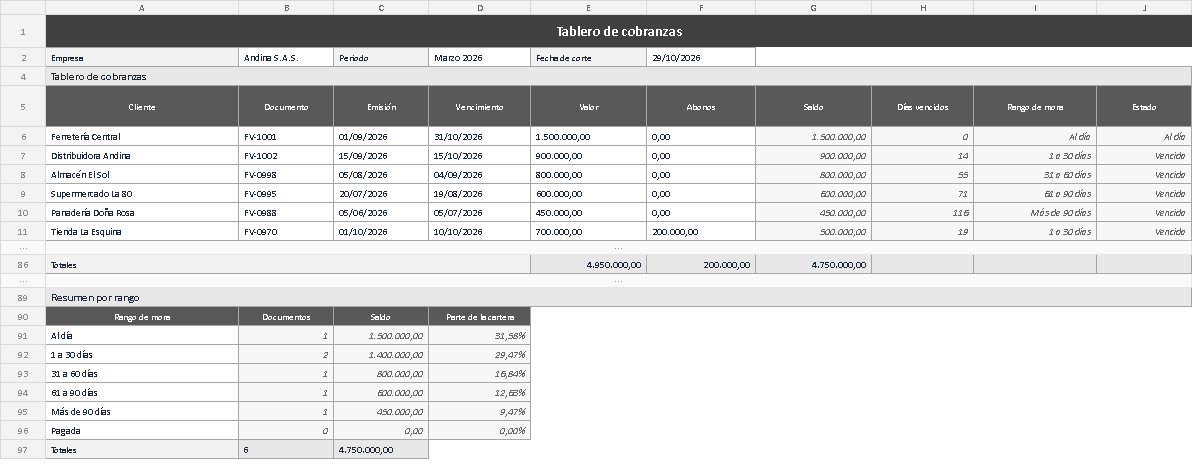Click column header E

coord(588,7)
